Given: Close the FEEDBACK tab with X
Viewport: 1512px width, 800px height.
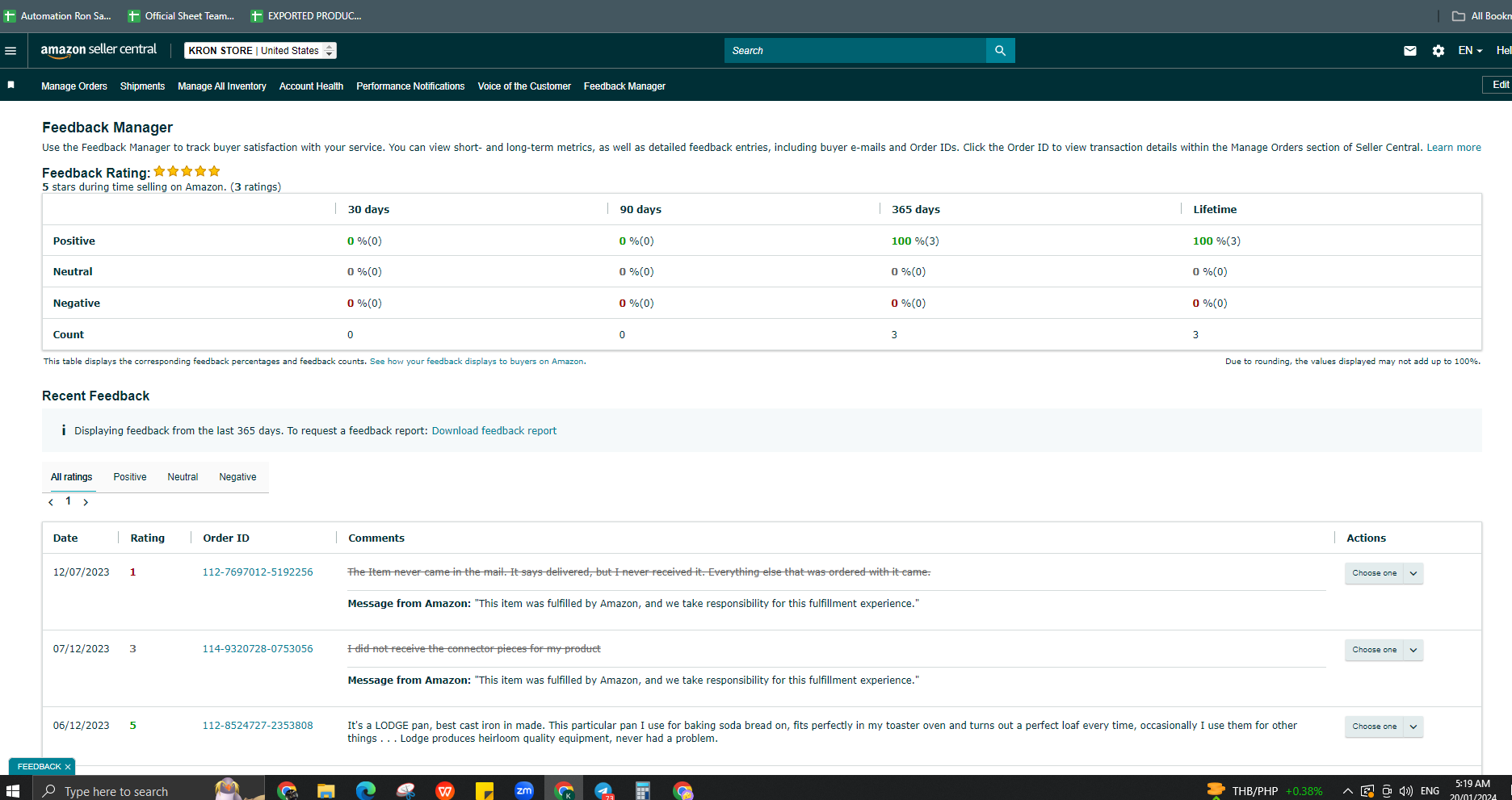Looking at the screenshot, I should 68,767.
